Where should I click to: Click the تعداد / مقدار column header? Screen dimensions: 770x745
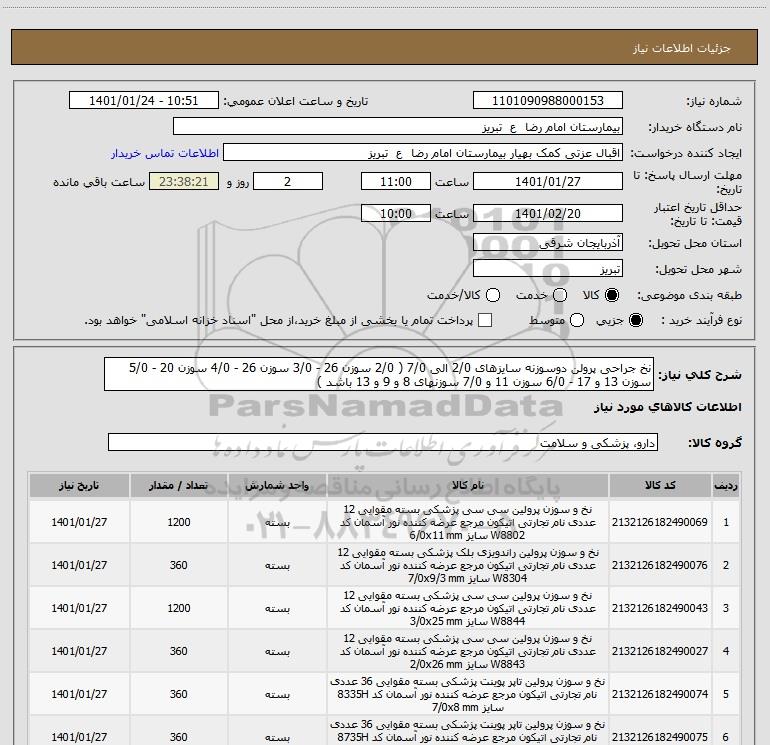point(178,486)
